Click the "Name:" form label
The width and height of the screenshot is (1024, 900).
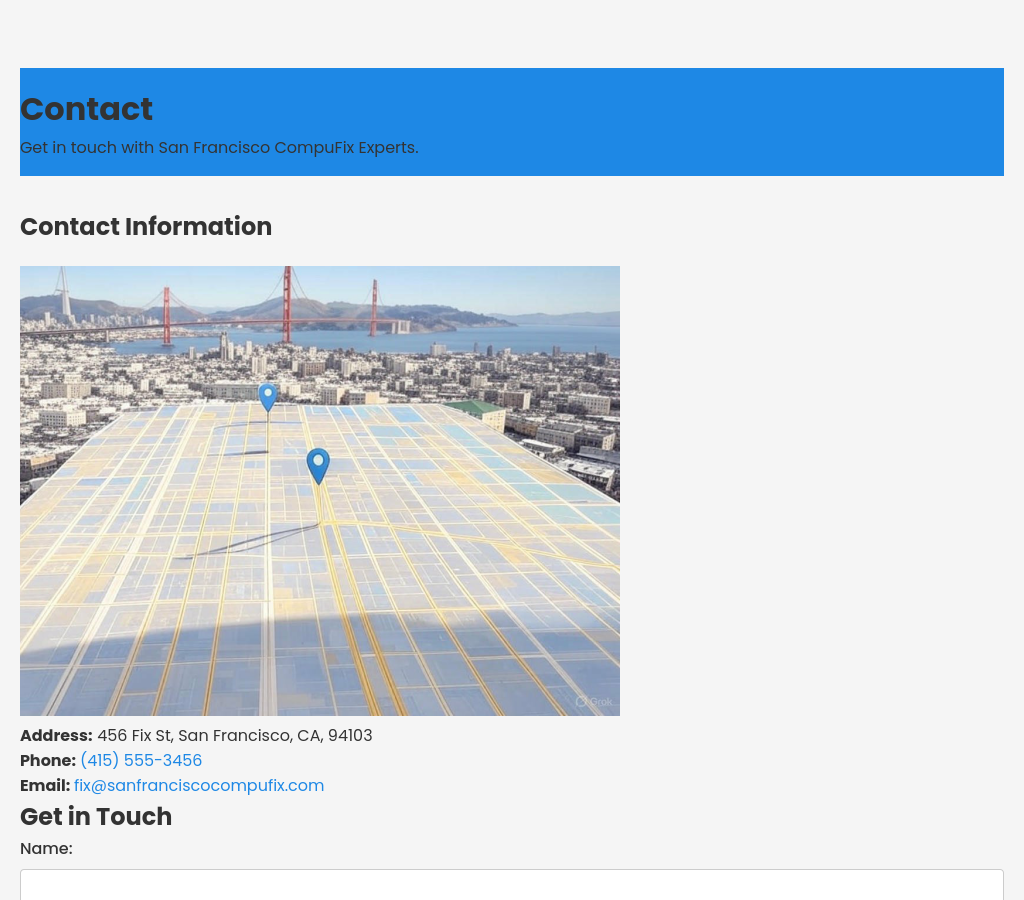[x=46, y=849]
